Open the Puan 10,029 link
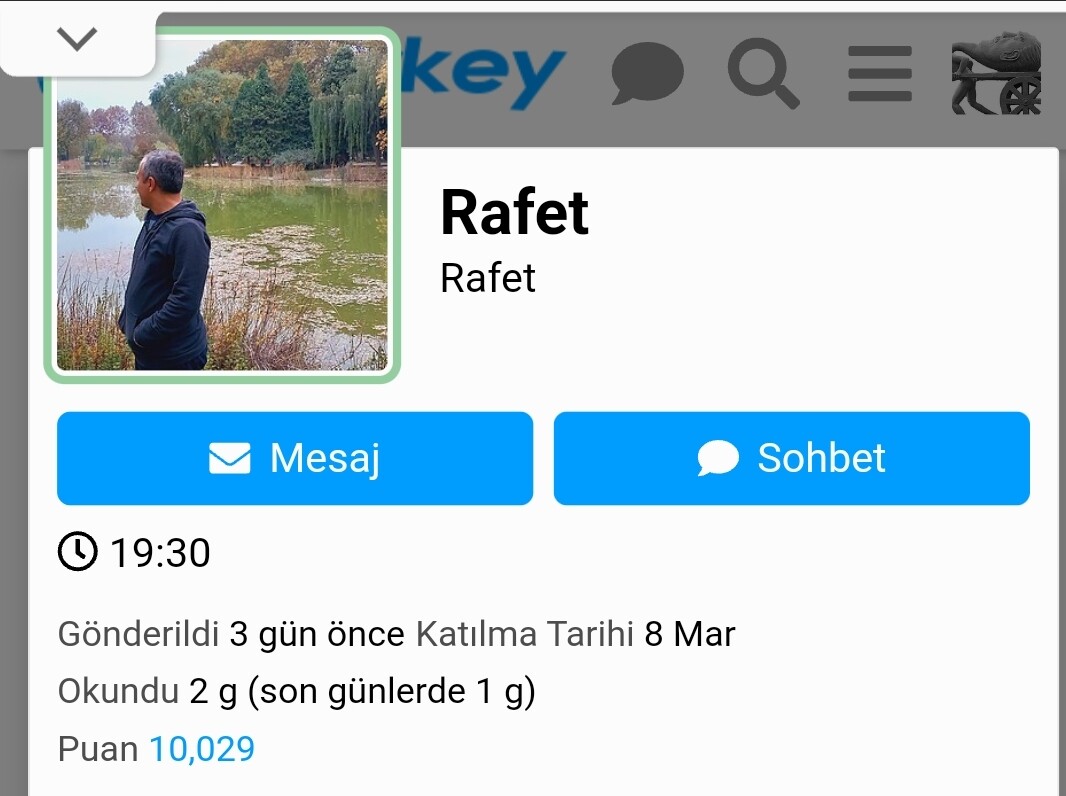 coord(202,749)
